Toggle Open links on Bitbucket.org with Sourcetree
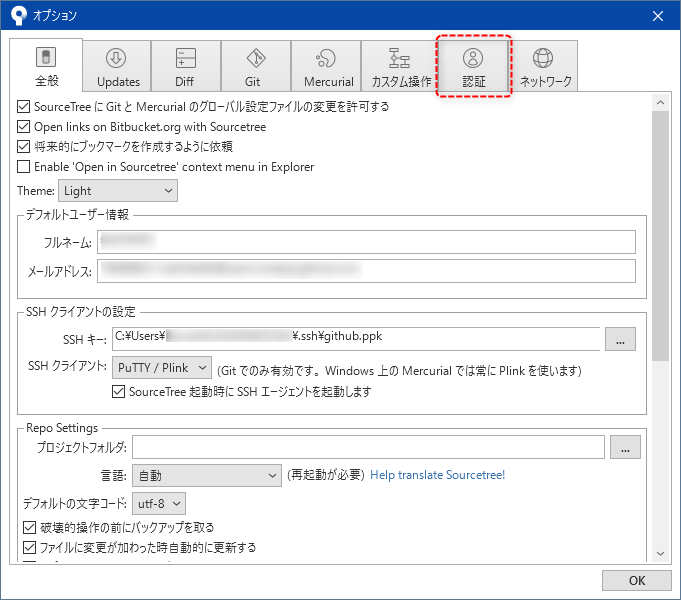Image resolution: width=681 pixels, height=600 pixels. [23, 127]
